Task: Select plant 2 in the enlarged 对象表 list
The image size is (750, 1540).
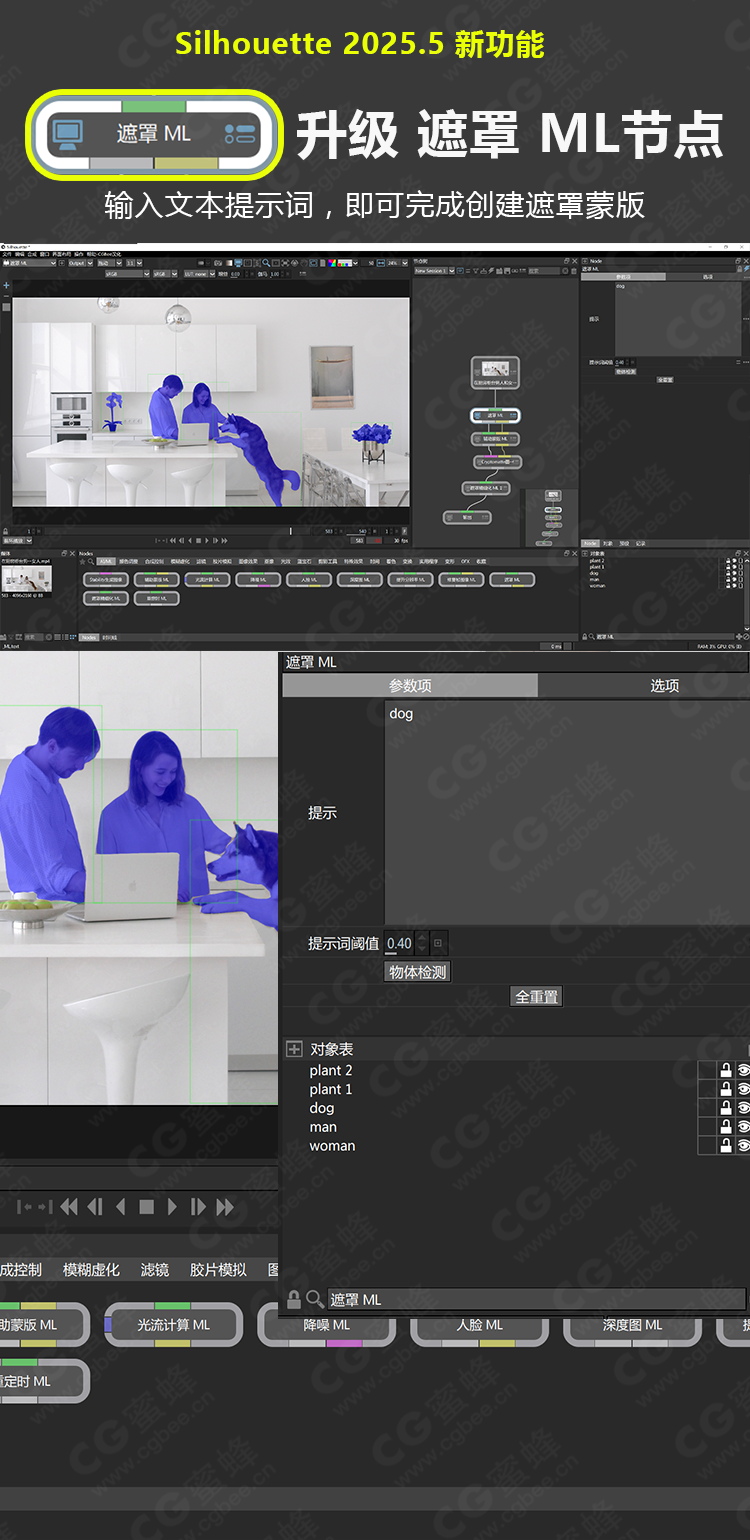Action: [331, 1070]
